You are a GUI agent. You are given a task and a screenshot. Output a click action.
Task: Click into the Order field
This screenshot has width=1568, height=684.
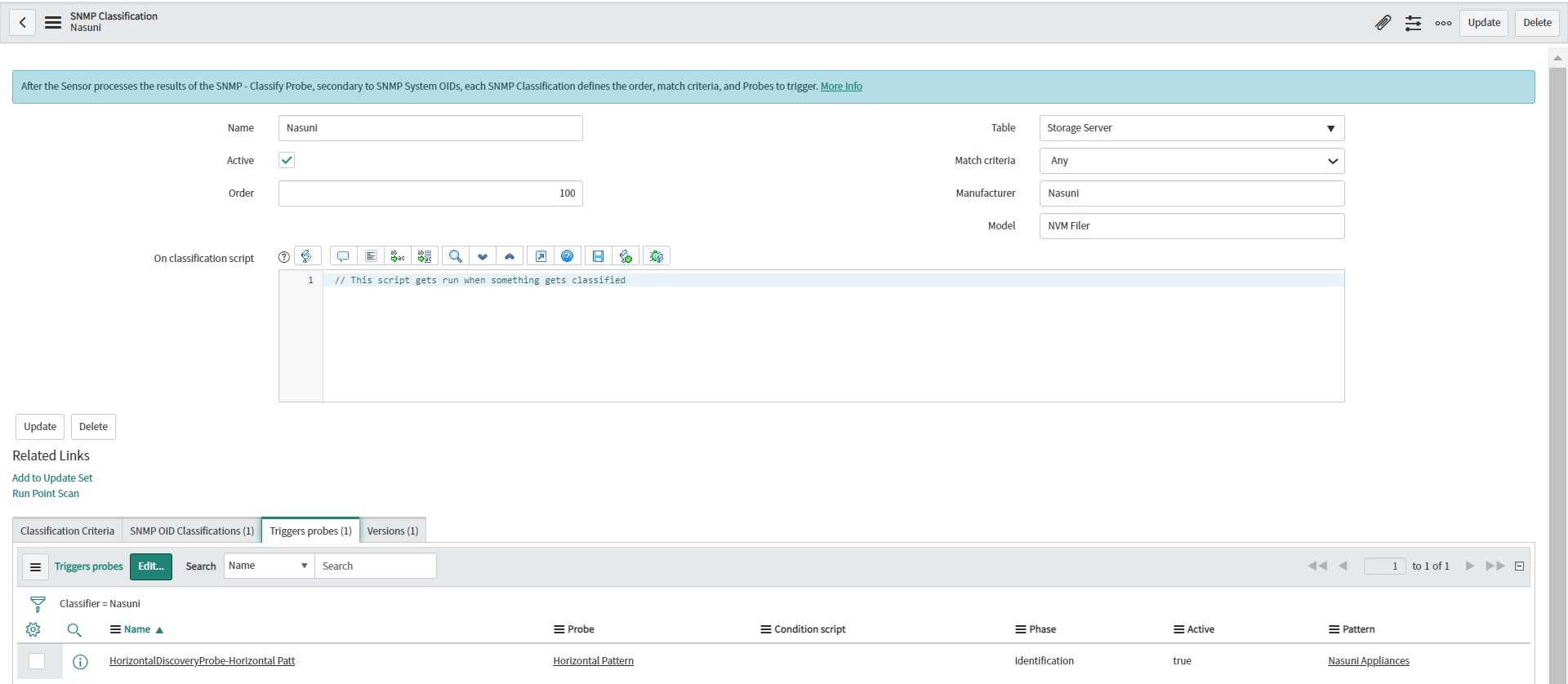point(430,193)
